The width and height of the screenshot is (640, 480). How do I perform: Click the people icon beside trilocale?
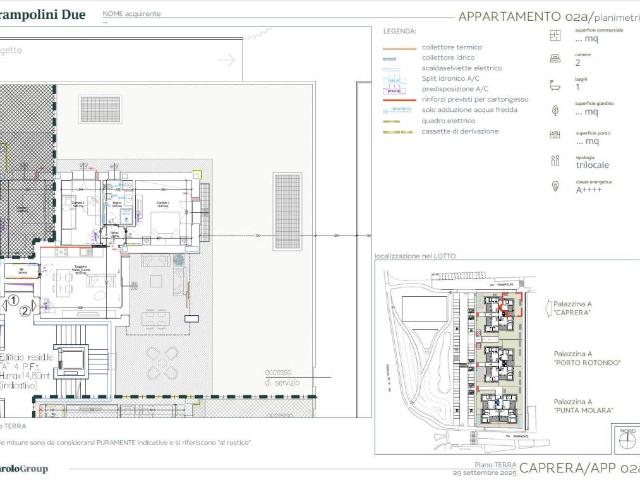pos(555,160)
